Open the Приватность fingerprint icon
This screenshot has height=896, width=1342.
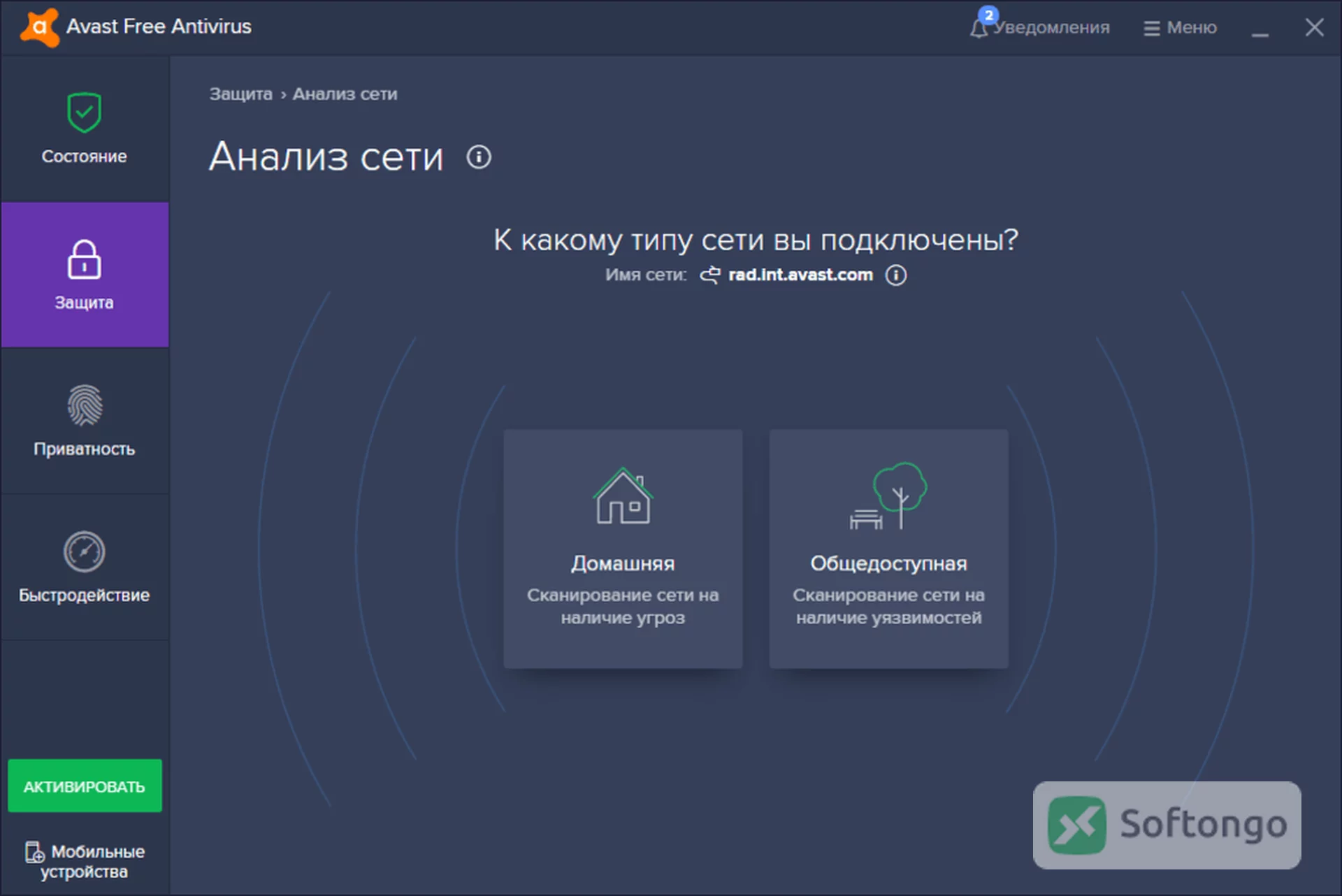85,405
